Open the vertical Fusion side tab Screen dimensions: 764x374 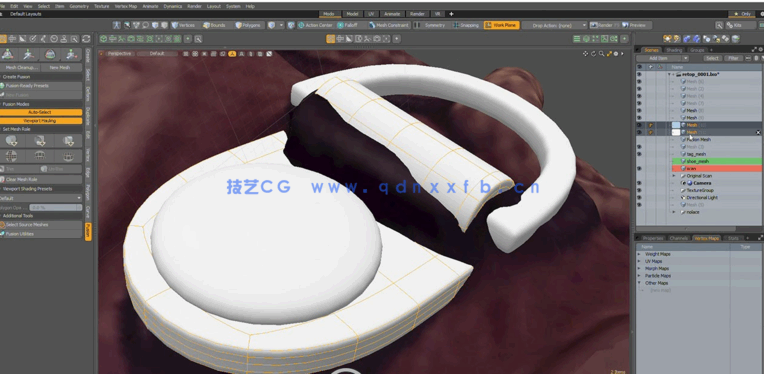coord(88,232)
